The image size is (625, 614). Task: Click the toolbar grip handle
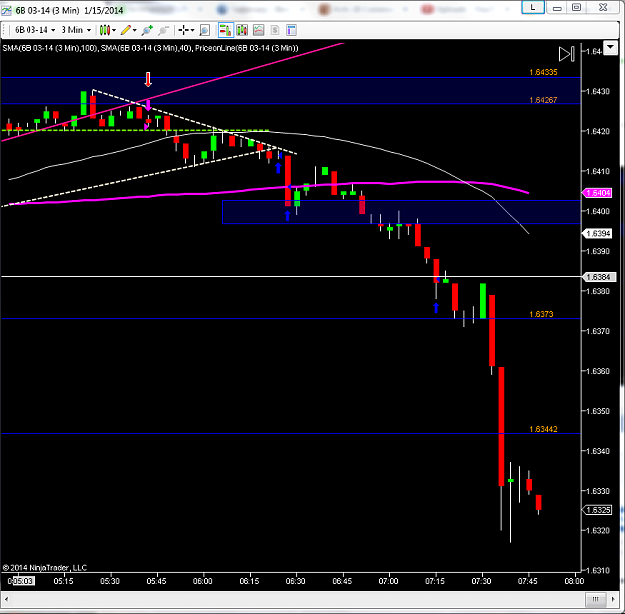pos(4,30)
